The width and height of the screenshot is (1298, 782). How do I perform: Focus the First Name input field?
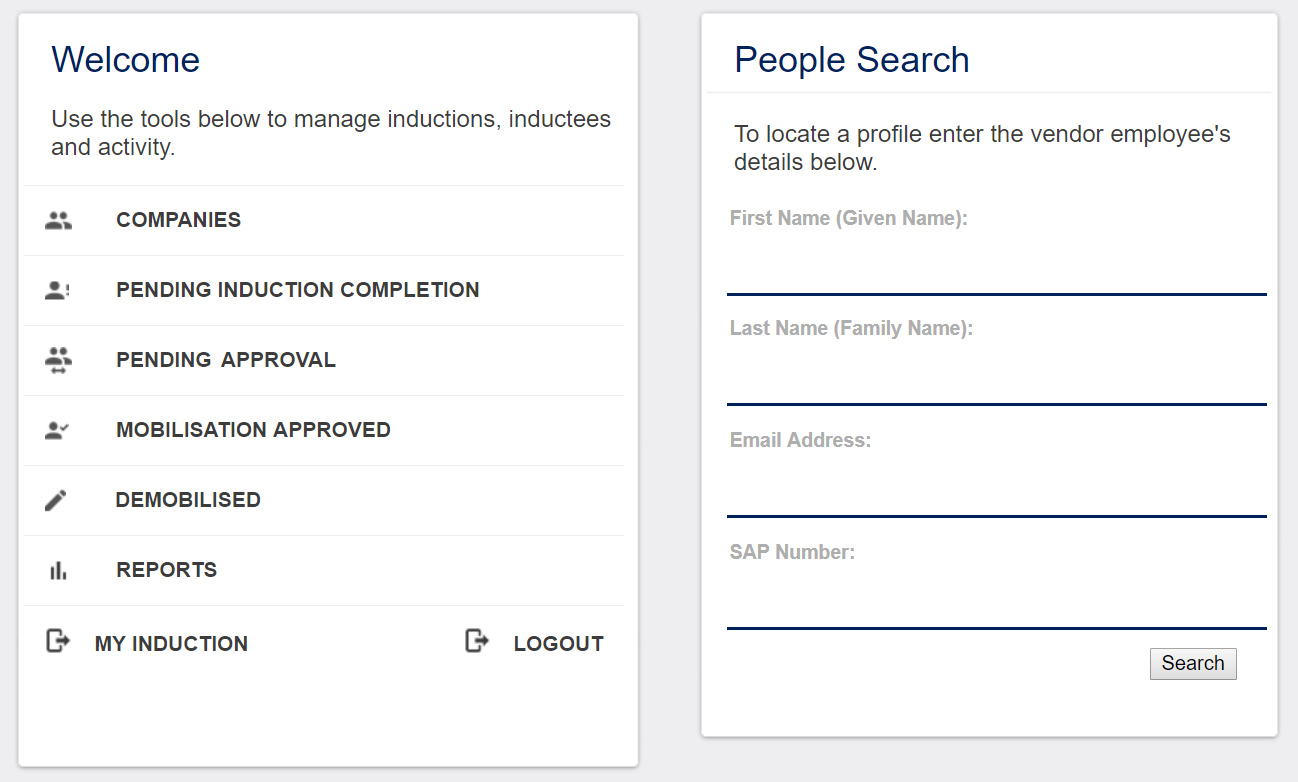tap(997, 266)
